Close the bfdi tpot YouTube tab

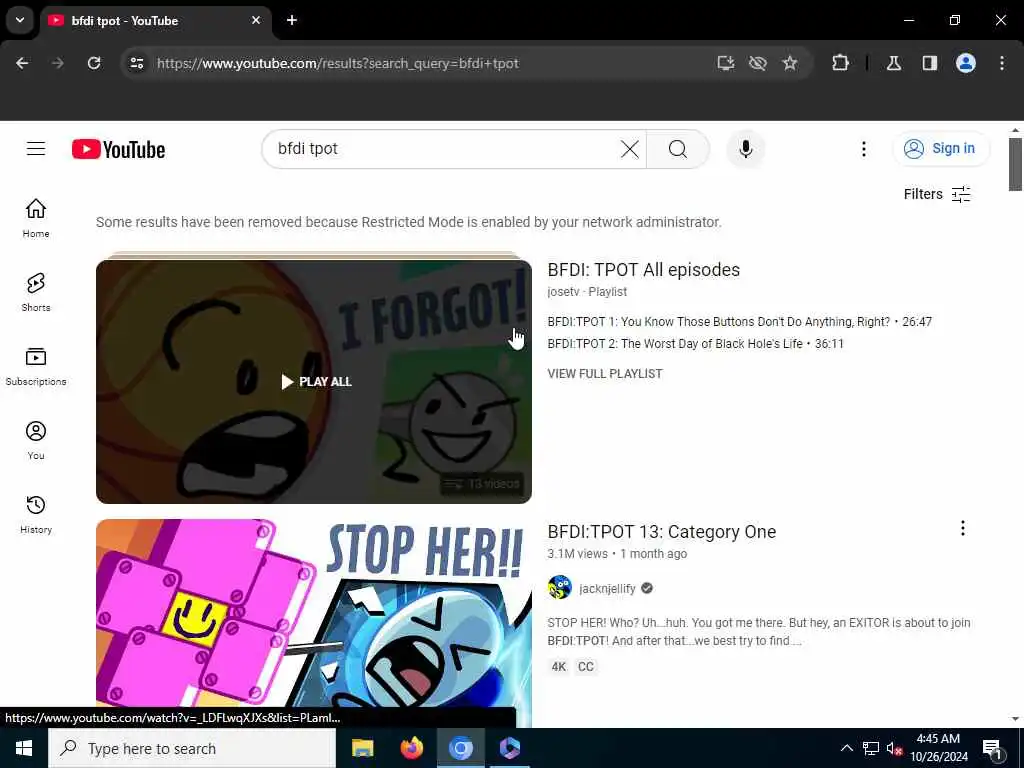pyautogui.click(x=256, y=20)
